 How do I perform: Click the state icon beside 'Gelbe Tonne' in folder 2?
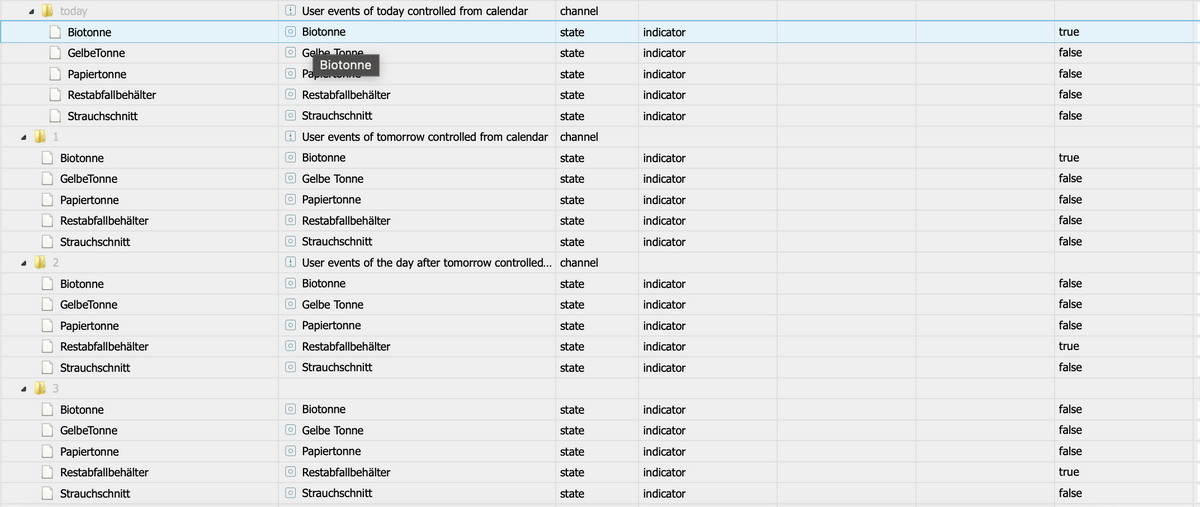(290, 305)
